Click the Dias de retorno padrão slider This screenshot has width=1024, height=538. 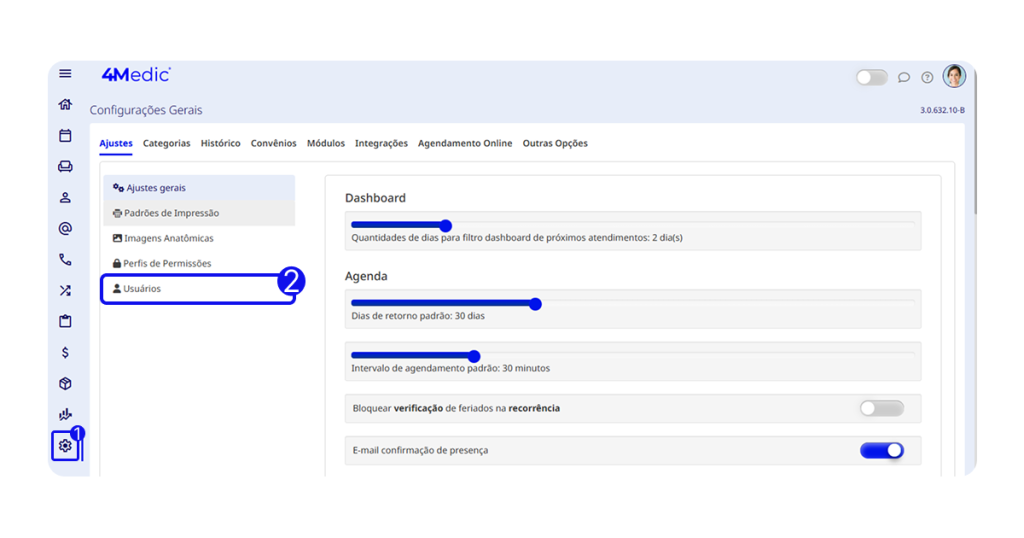click(535, 304)
